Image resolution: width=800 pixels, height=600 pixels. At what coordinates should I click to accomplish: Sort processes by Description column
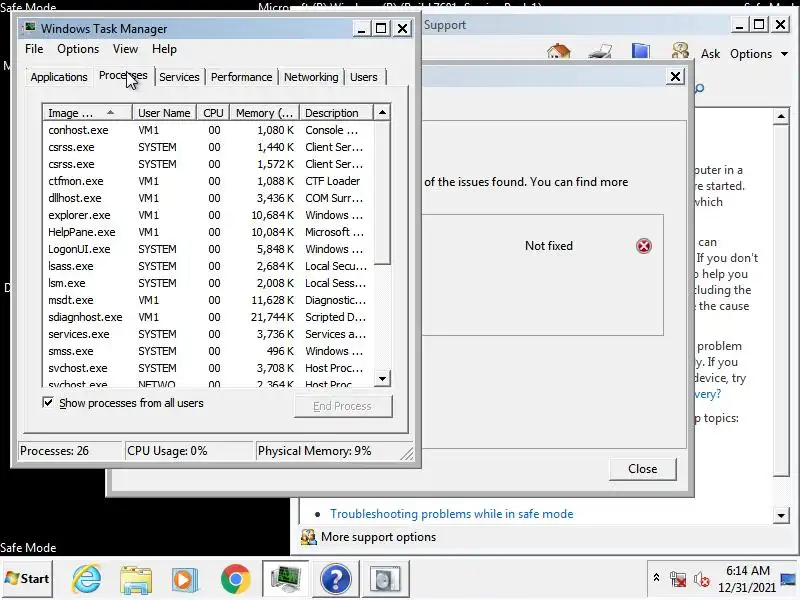(x=336, y=113)
